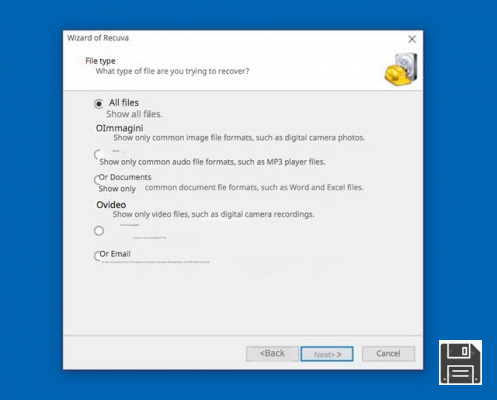Click the digital camera recordings description text
Image resolution: width=497 pixels, height=400 pixels.
[x=213, y=214]
